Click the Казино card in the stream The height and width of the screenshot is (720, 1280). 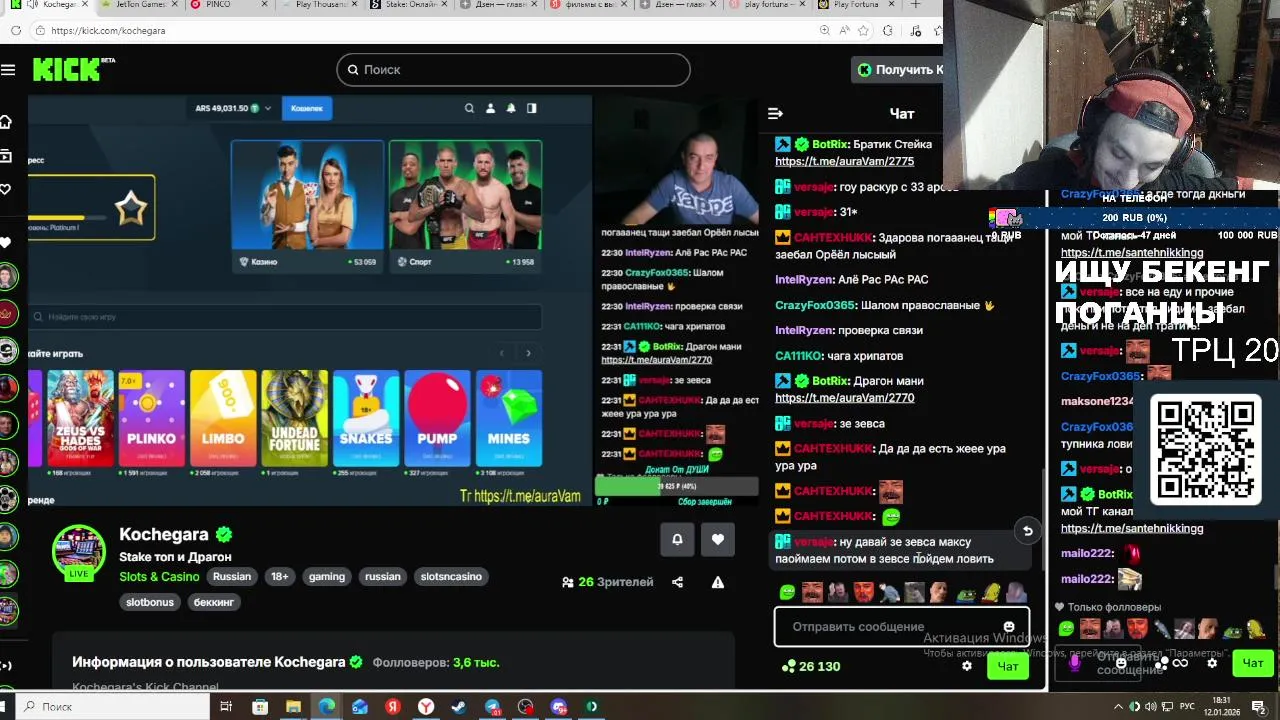pyautogui.click(x=307, y=208)
